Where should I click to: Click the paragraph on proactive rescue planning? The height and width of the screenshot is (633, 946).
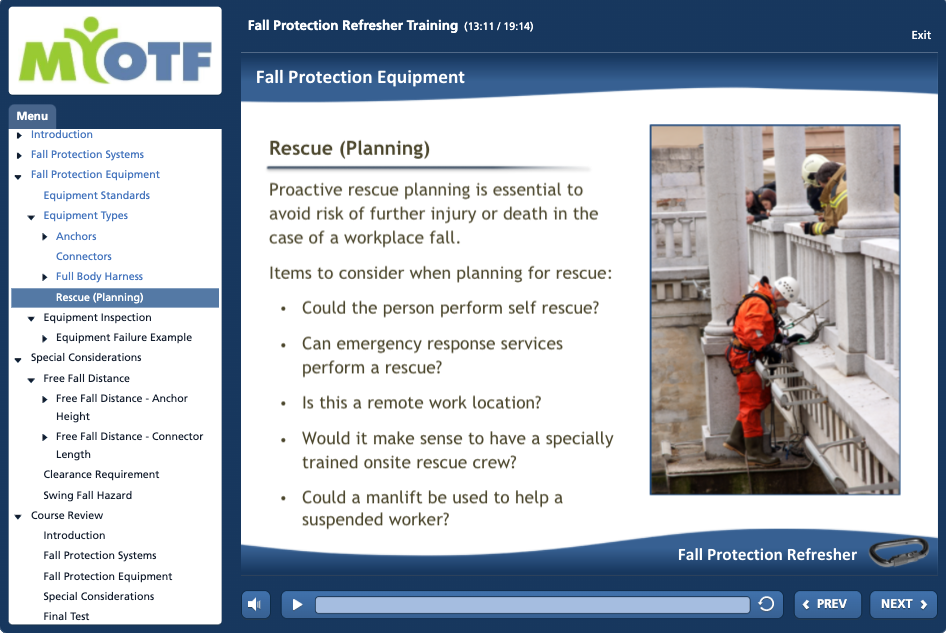[x=434, y=214]
